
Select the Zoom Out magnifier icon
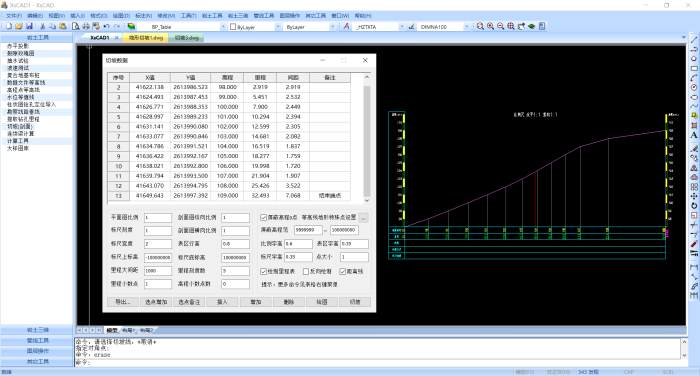point(500,27)
